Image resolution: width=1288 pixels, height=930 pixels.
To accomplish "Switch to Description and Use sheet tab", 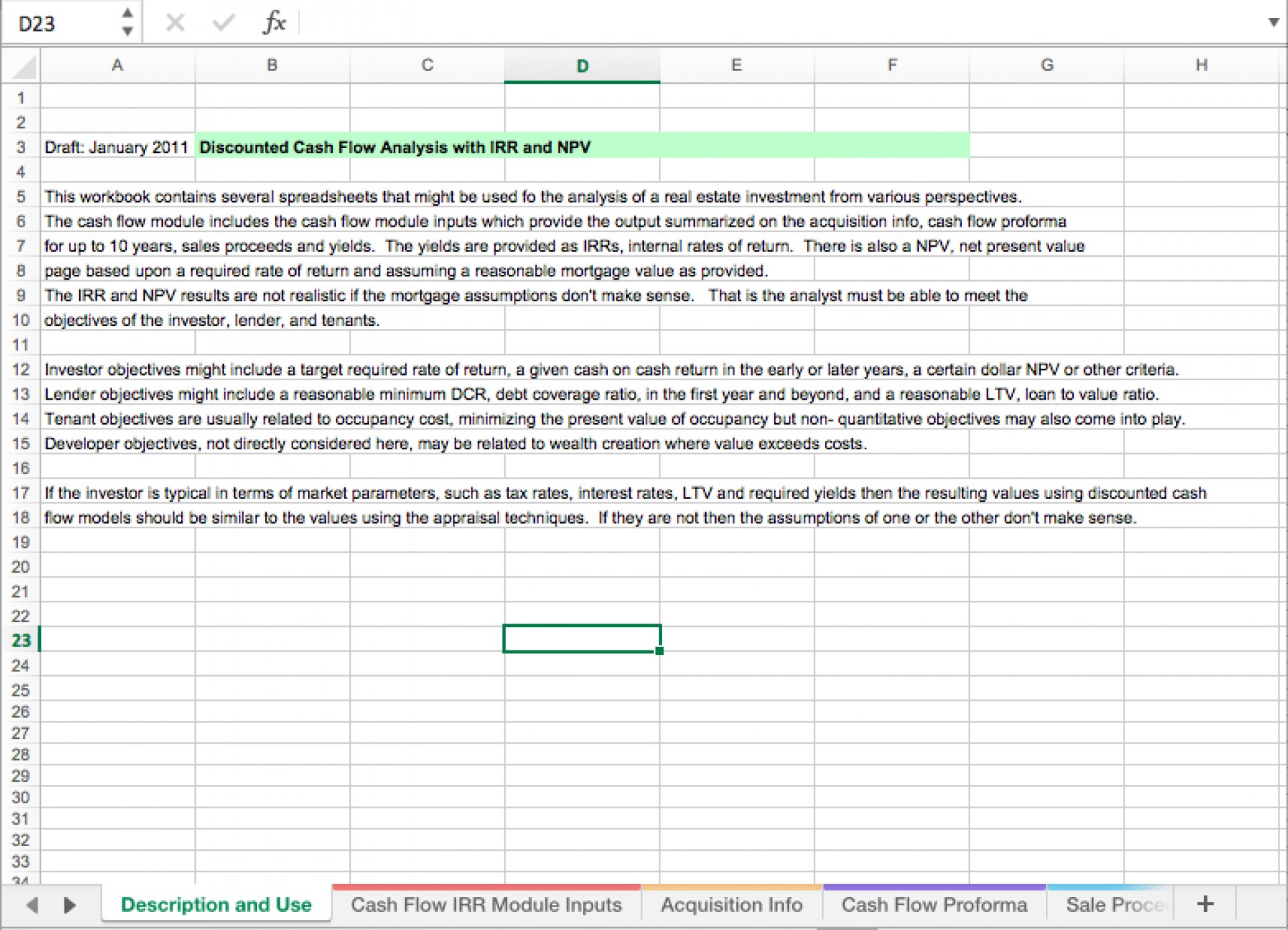I will point(216,905).
